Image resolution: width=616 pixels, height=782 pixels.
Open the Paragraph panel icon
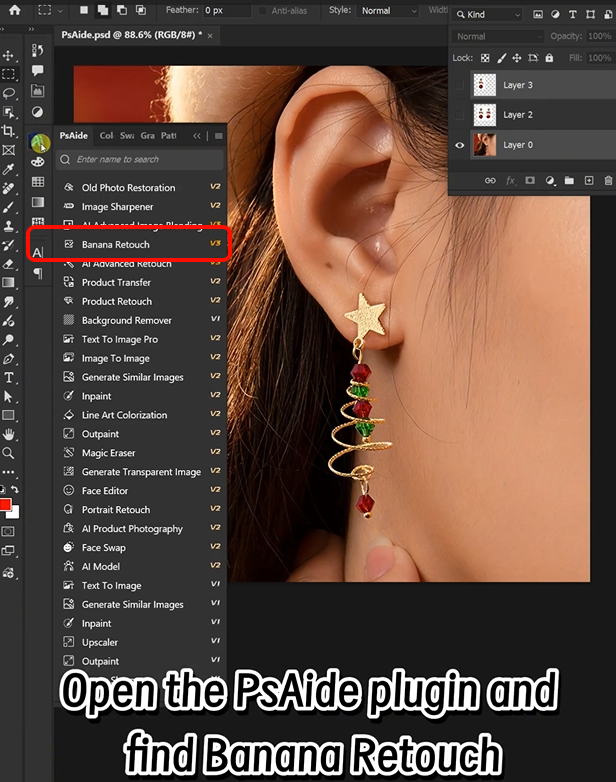pyautogui.click(x=38, y=273)
